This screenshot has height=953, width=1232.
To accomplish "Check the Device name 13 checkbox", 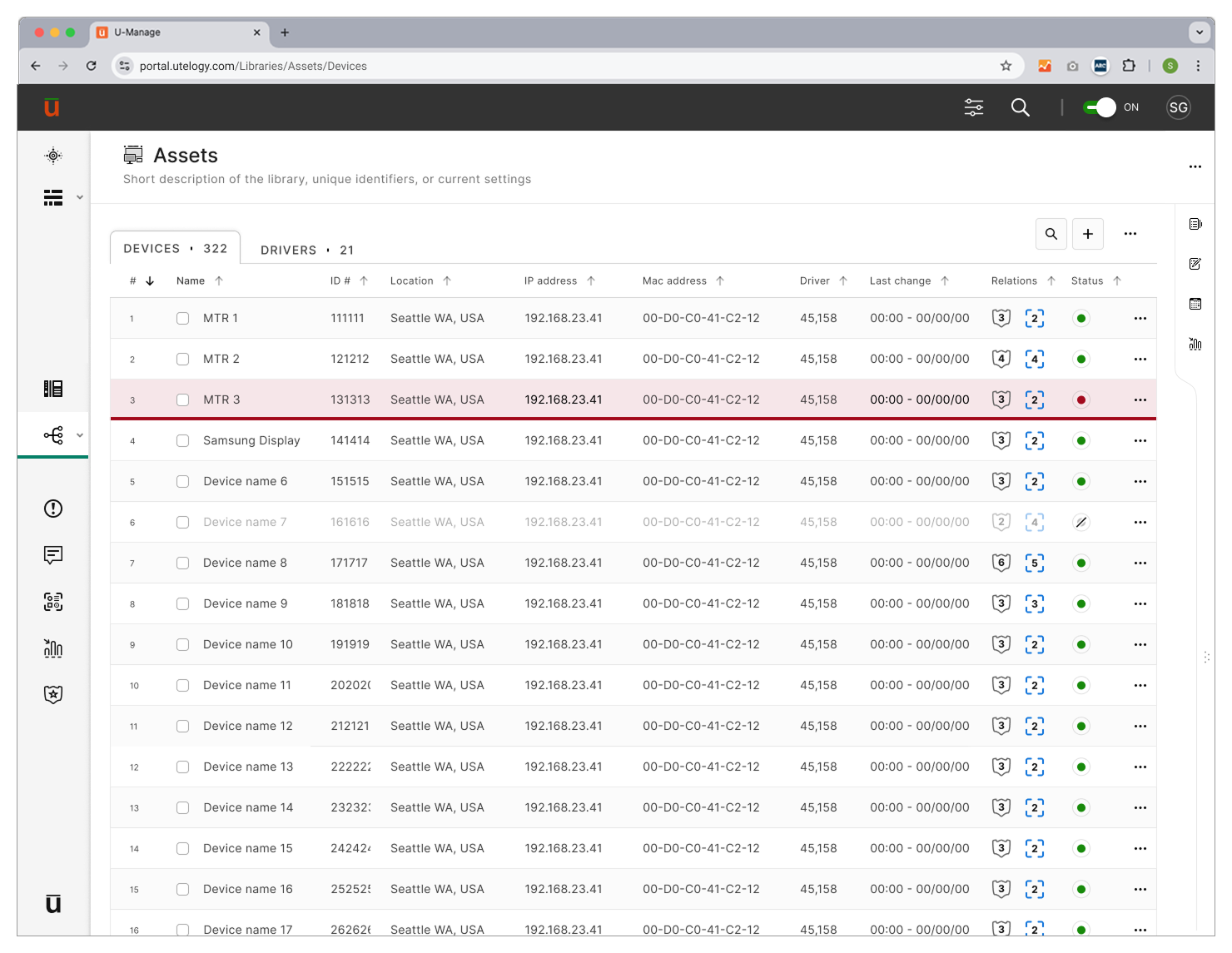I will pyautogui.click(x=182, y=767).
